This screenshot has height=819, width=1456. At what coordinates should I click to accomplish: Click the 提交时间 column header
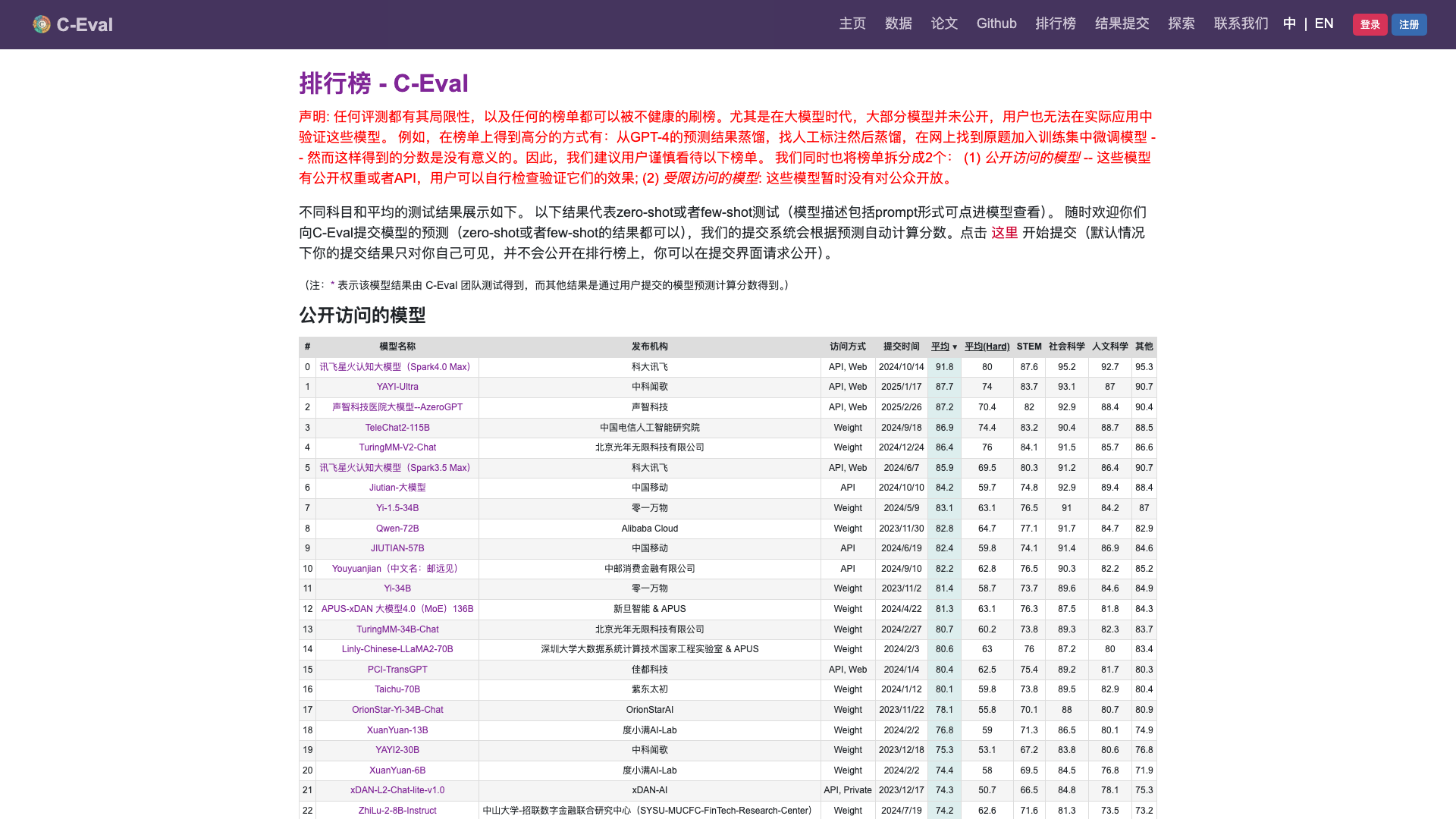coord(902,347)
